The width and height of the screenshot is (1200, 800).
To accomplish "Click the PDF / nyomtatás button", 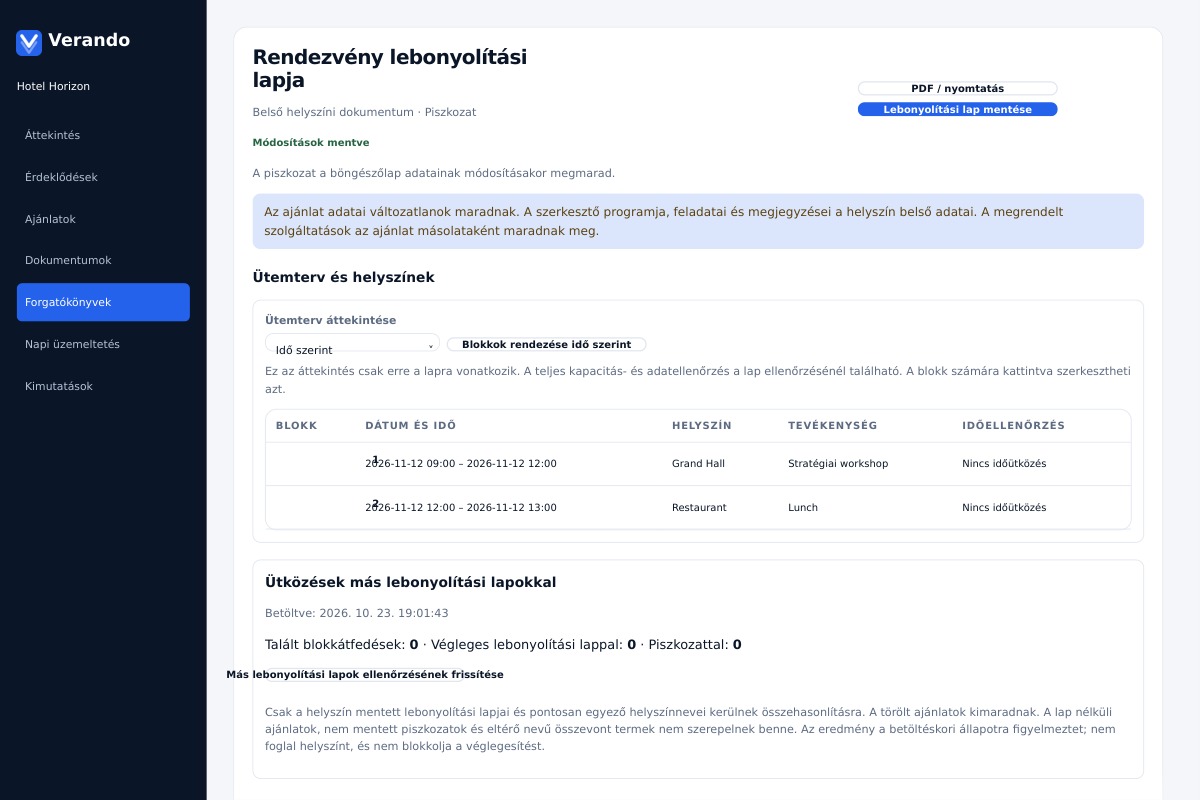I will [957, 88].
